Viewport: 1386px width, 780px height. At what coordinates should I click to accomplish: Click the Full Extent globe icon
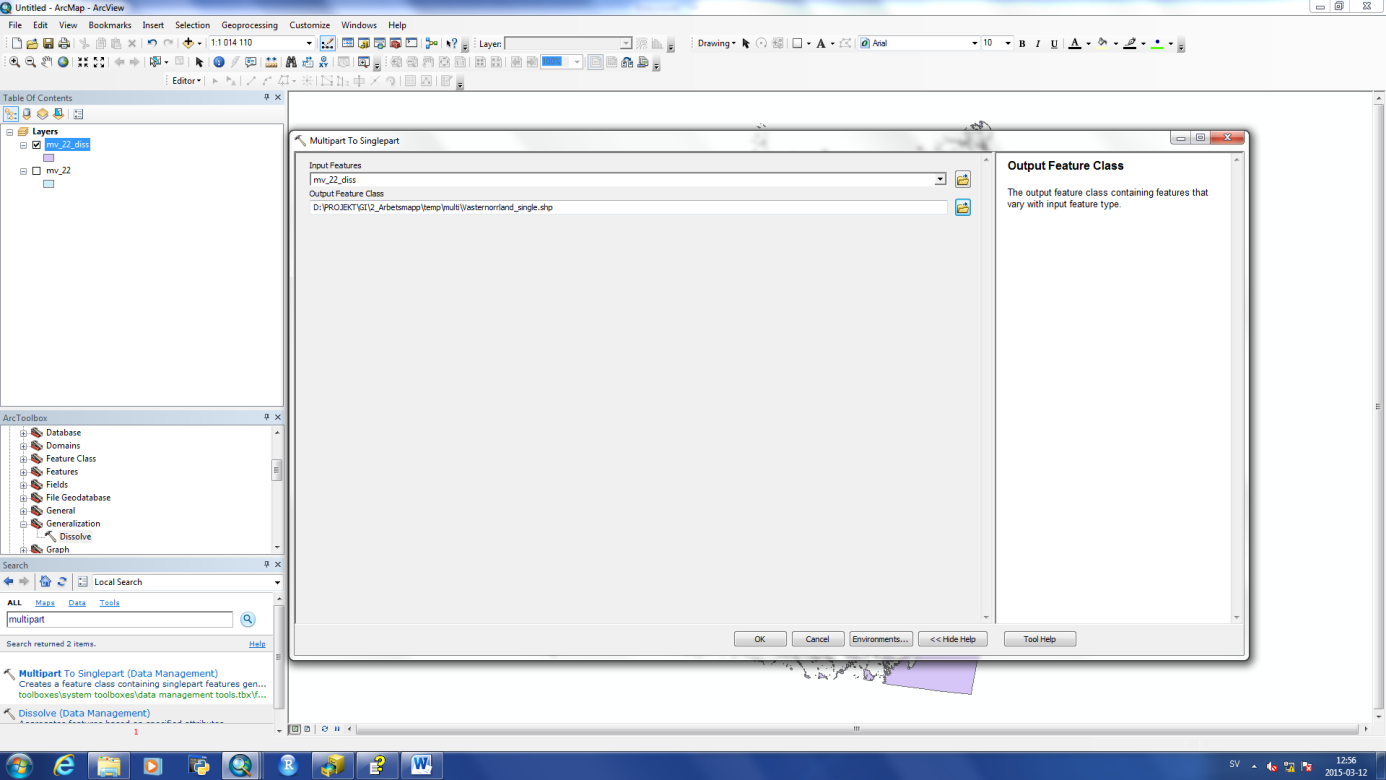[x=63, y=62]
